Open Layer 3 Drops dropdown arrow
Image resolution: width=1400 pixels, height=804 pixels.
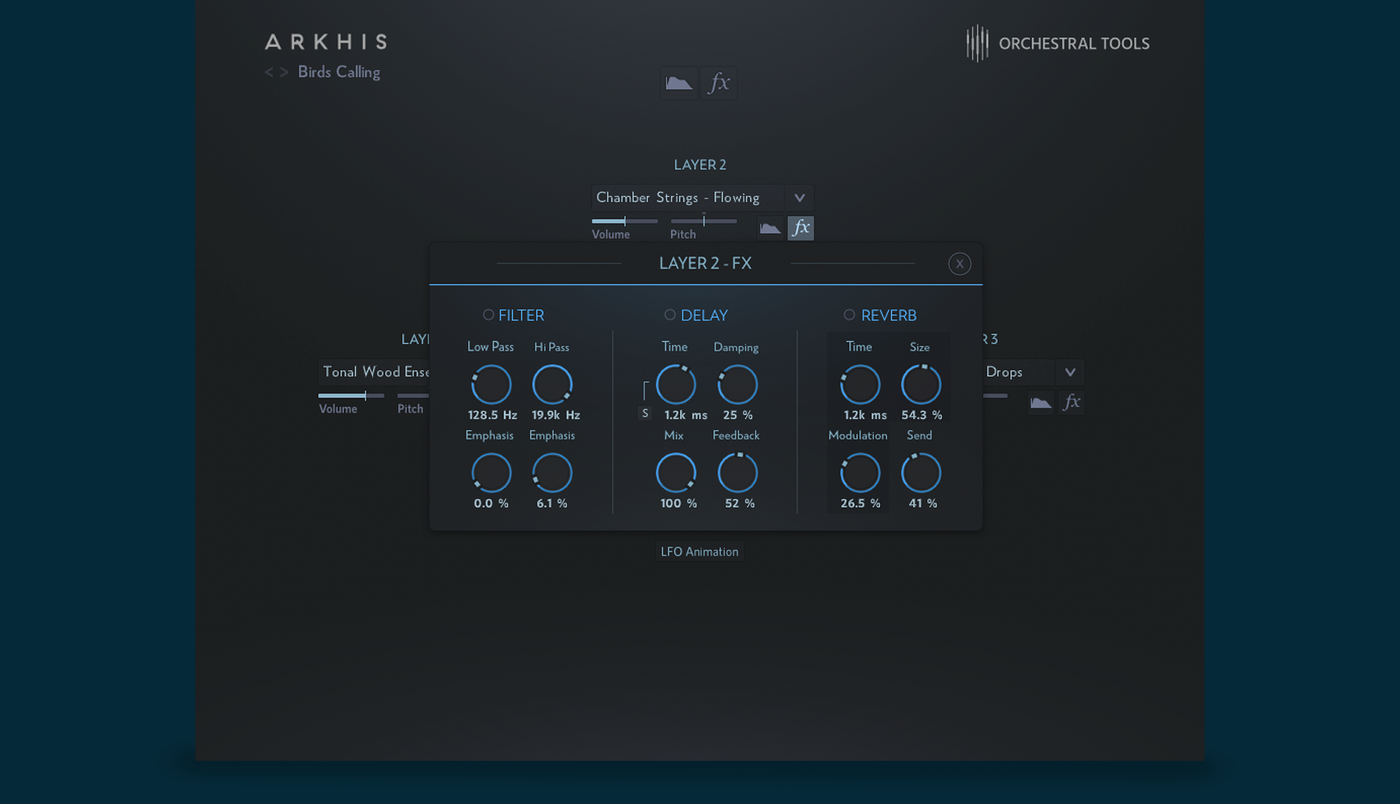(1070, 372)
